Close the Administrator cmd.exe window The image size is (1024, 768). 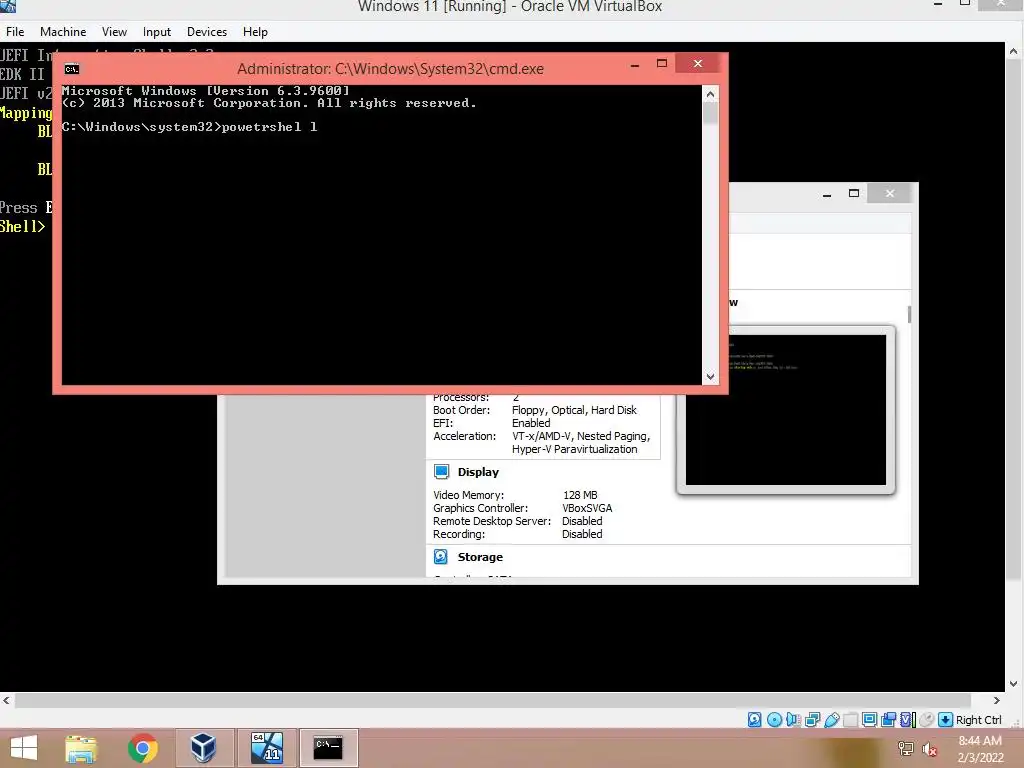(x=697, y=63)
